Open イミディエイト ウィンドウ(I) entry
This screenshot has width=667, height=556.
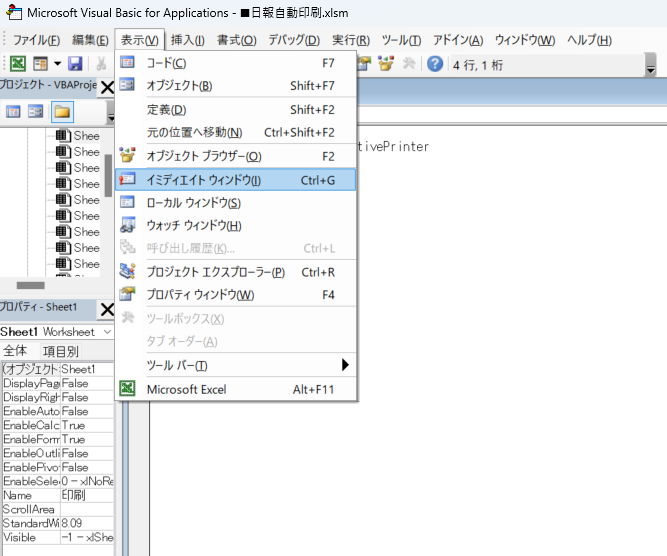pos(236,180)
